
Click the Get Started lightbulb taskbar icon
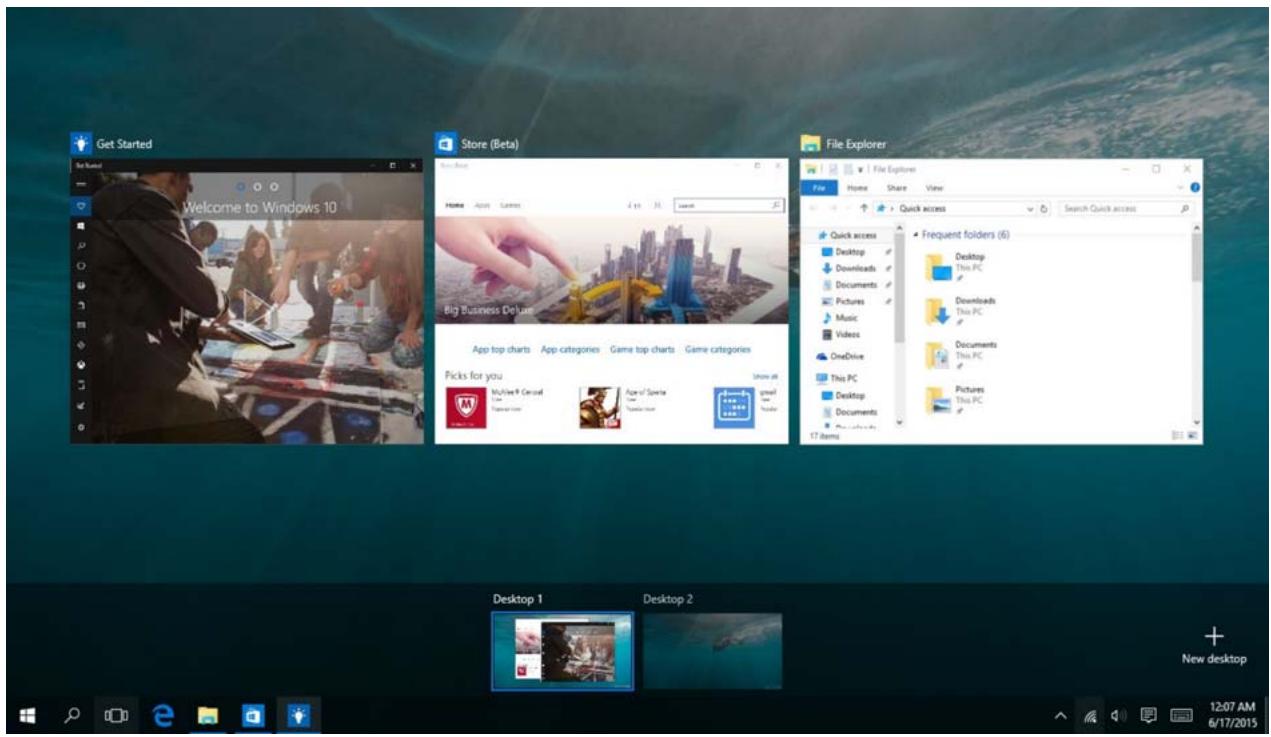[x=298, y=717]
